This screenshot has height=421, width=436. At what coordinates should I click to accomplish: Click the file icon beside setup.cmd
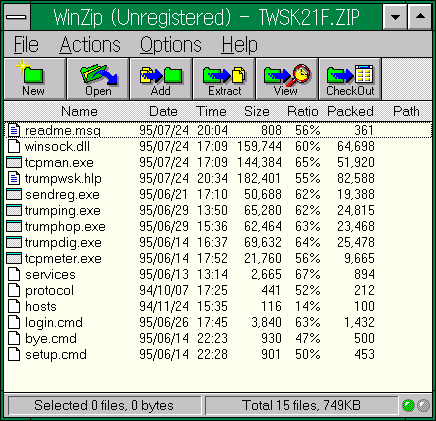(x=14, y=354)
